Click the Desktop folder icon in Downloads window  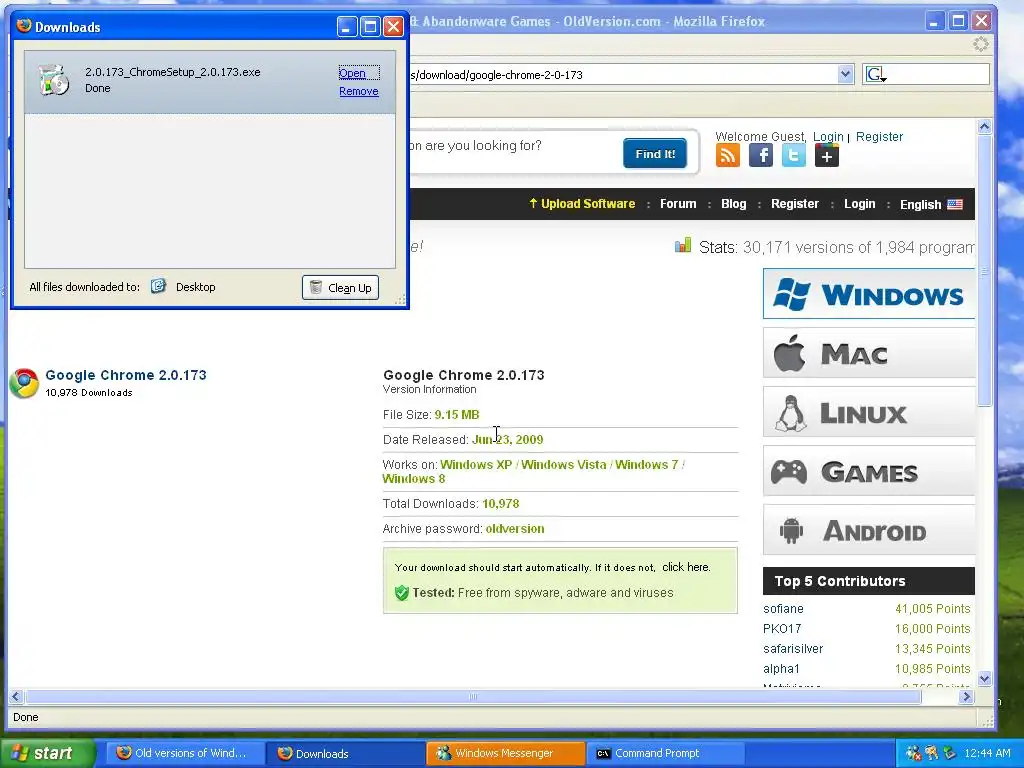[x=159, y=286]
